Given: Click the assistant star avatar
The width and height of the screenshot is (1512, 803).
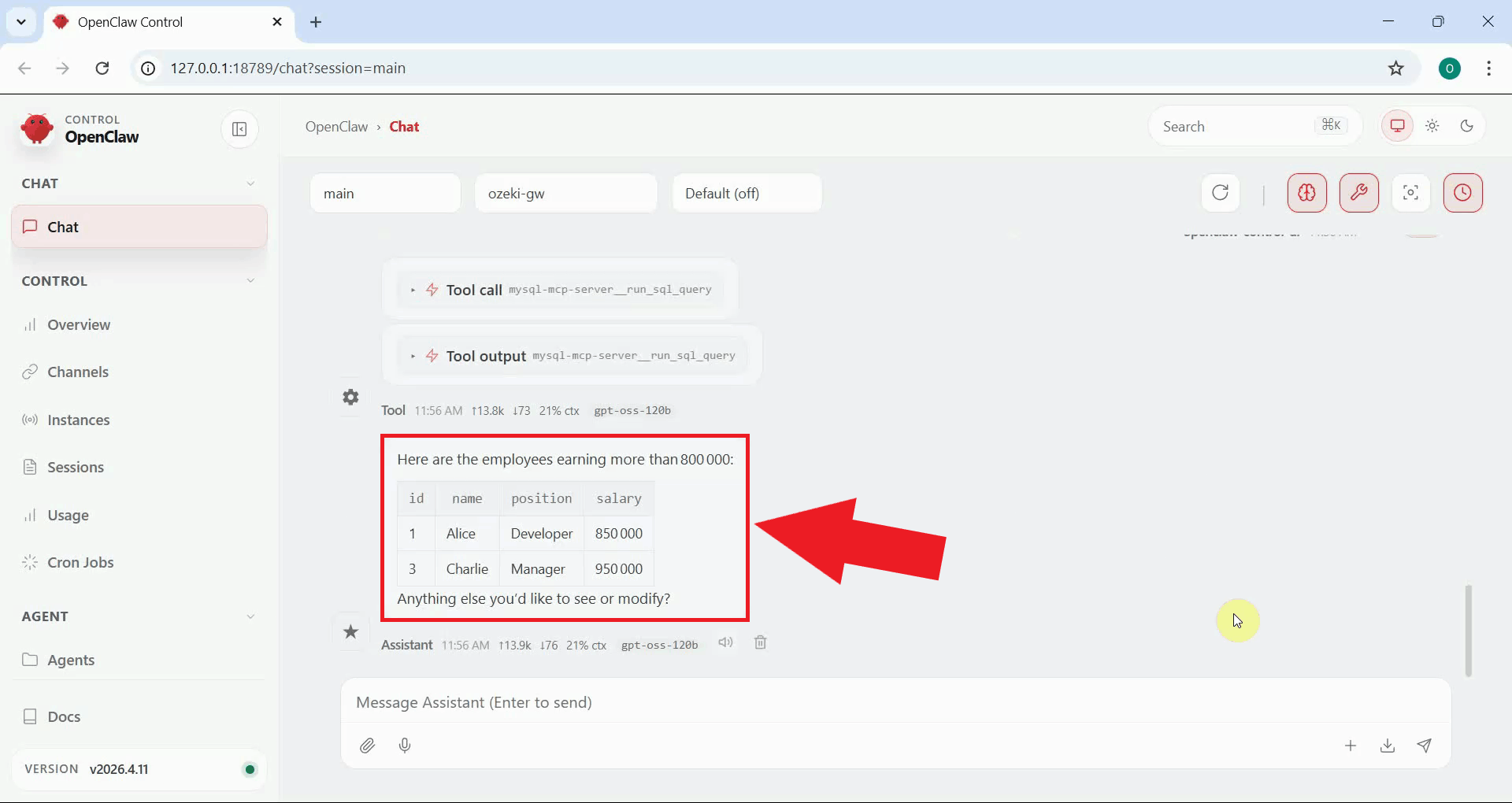Looking at the screenshot, I should tap(350, 631).
